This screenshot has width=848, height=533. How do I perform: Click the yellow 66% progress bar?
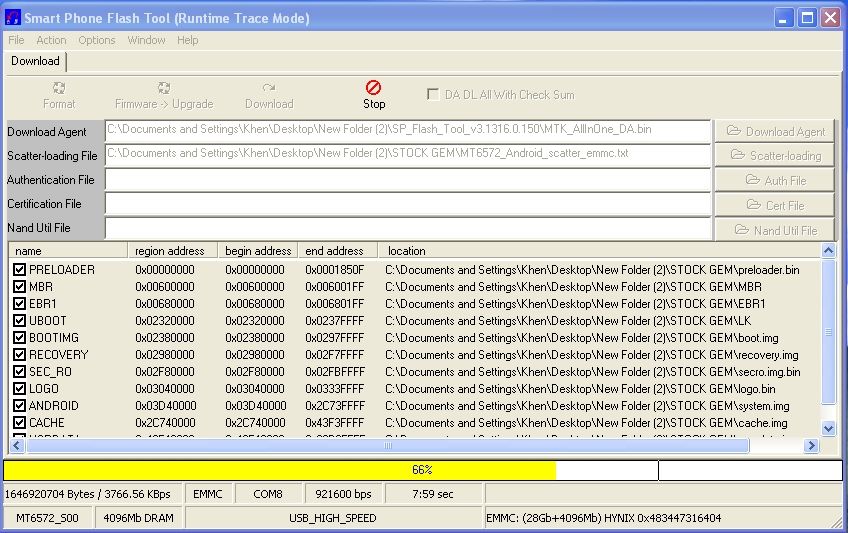(x=280, y=470)
